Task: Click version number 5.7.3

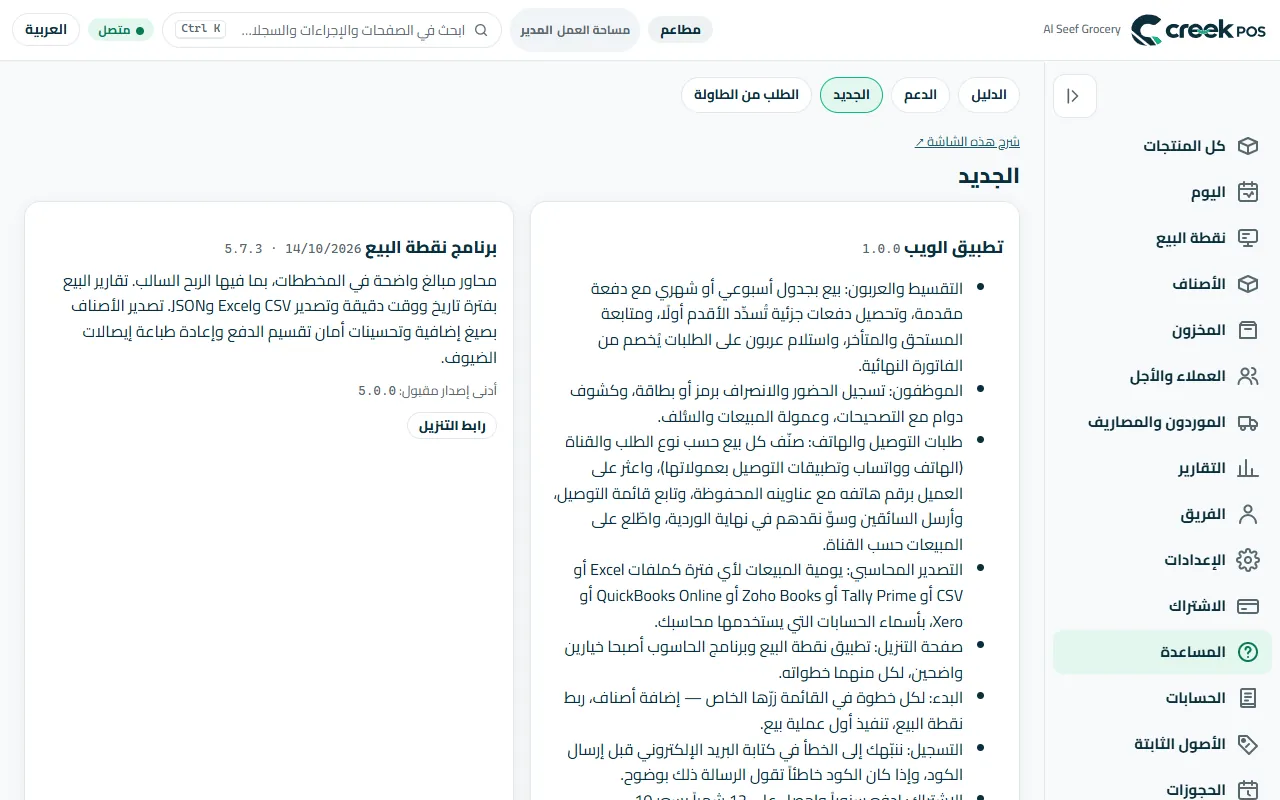Action: [243, 248]
